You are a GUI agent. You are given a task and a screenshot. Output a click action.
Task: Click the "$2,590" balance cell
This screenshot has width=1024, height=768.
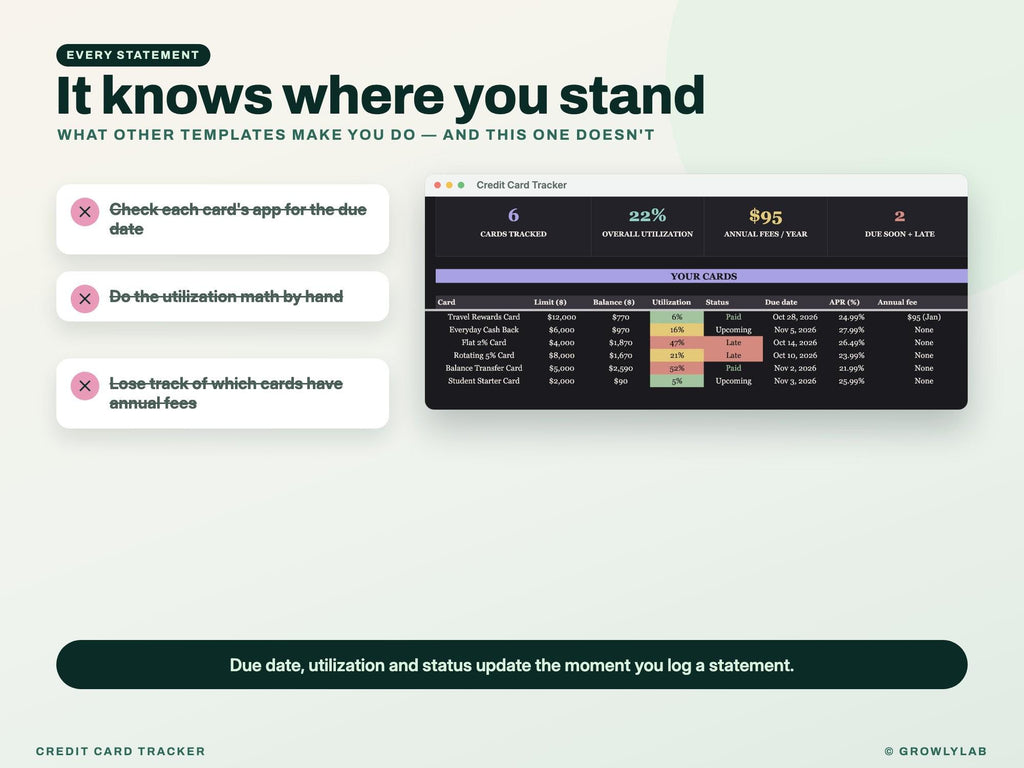(x=620, y=368)
